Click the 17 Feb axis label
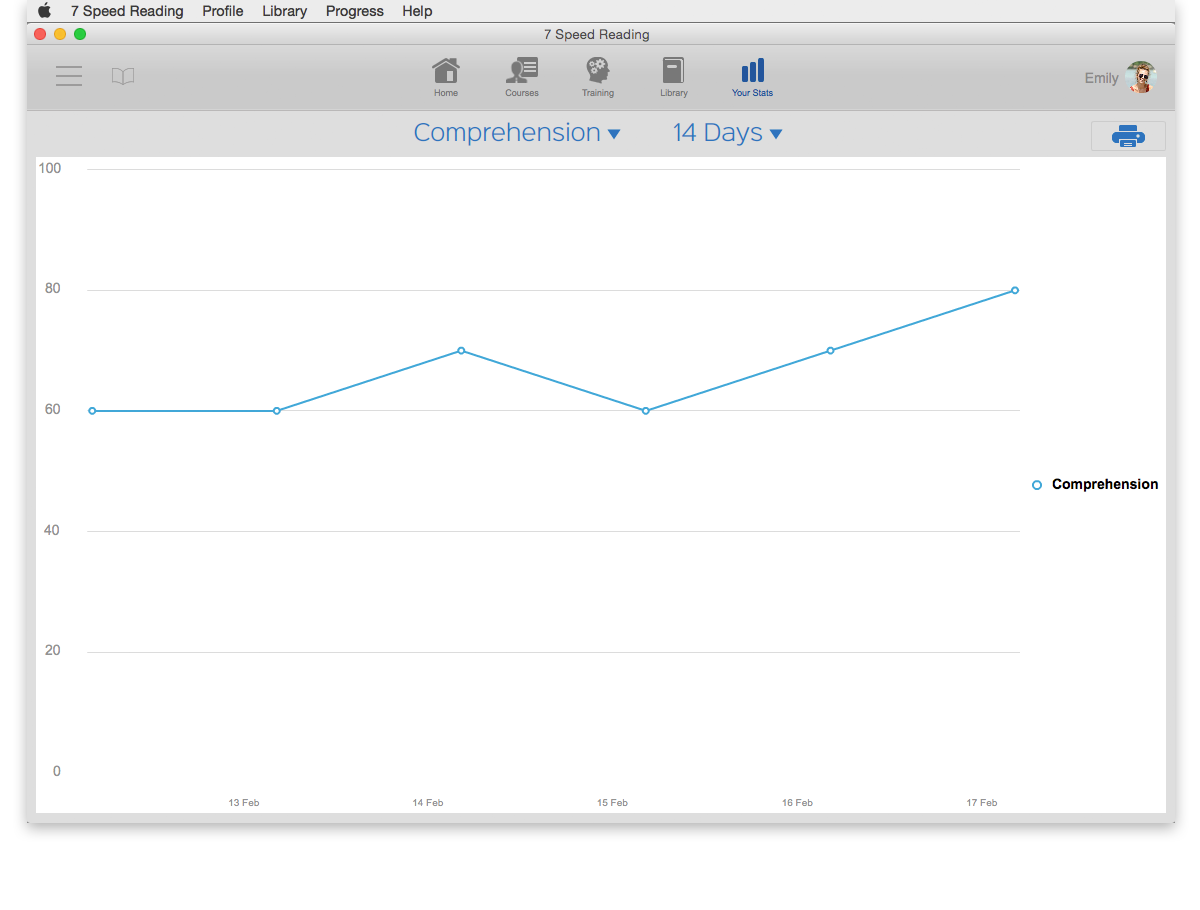The image size is (1200, 910). coord(982,803)
